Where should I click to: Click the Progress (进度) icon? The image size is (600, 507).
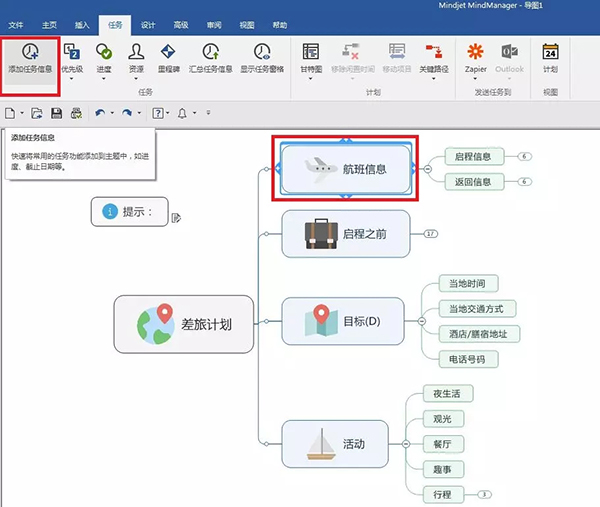pyautogui.click(x=104, y=51)
